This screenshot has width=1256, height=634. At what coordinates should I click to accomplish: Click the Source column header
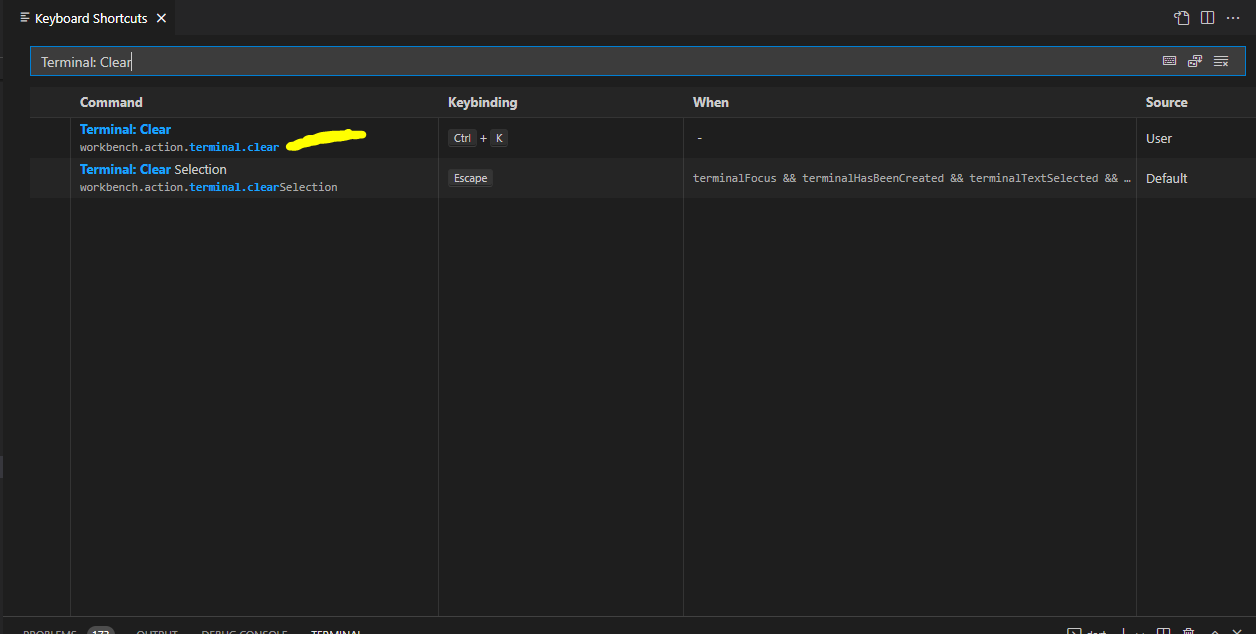point(1166,102)
